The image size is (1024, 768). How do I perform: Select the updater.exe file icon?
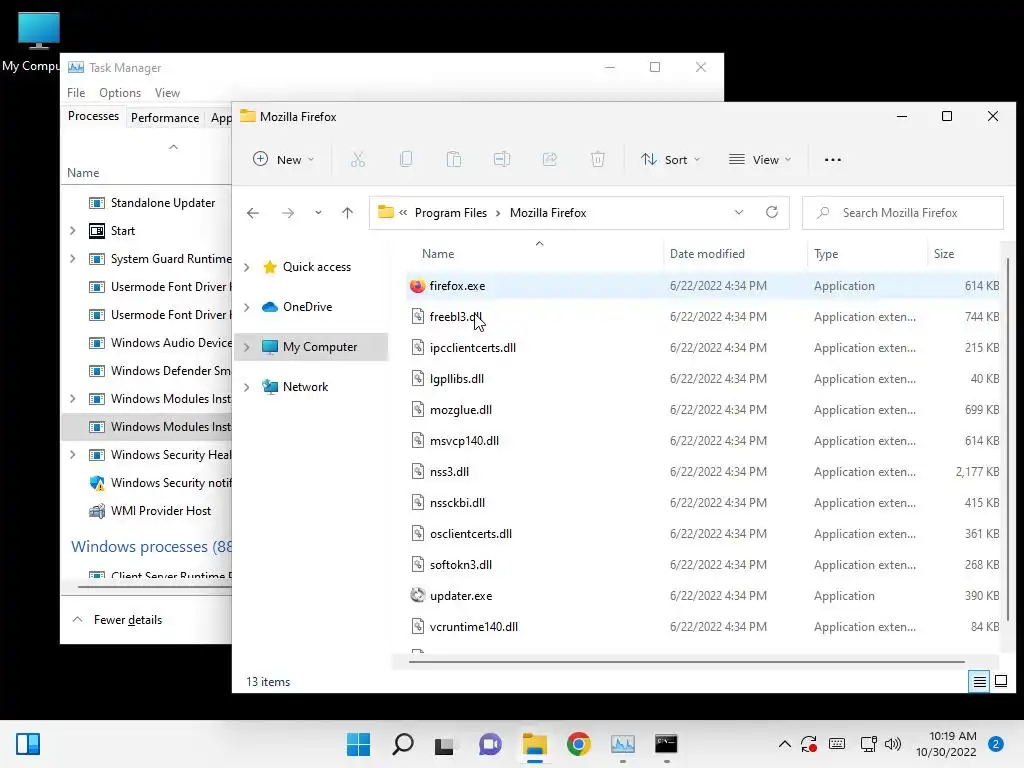[417, 596]
